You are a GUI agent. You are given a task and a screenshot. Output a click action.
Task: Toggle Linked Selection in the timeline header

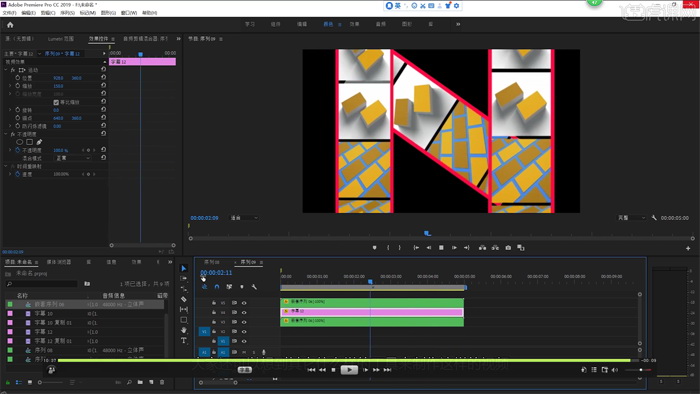click(229, 287)
